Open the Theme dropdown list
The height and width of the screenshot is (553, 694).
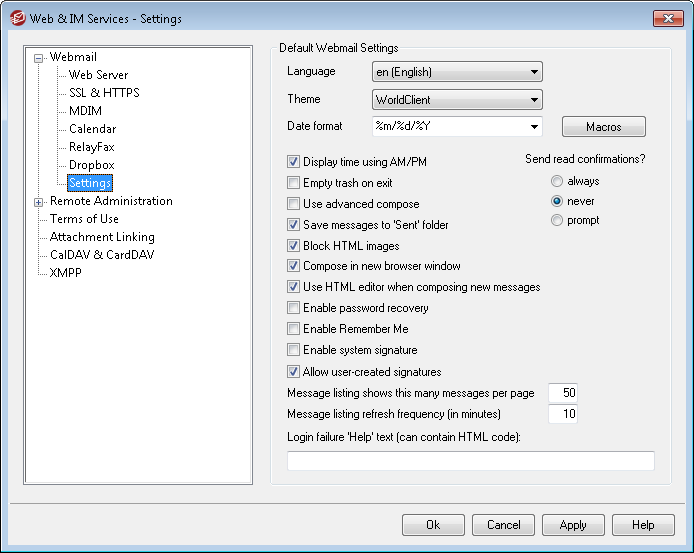(534, 100)
